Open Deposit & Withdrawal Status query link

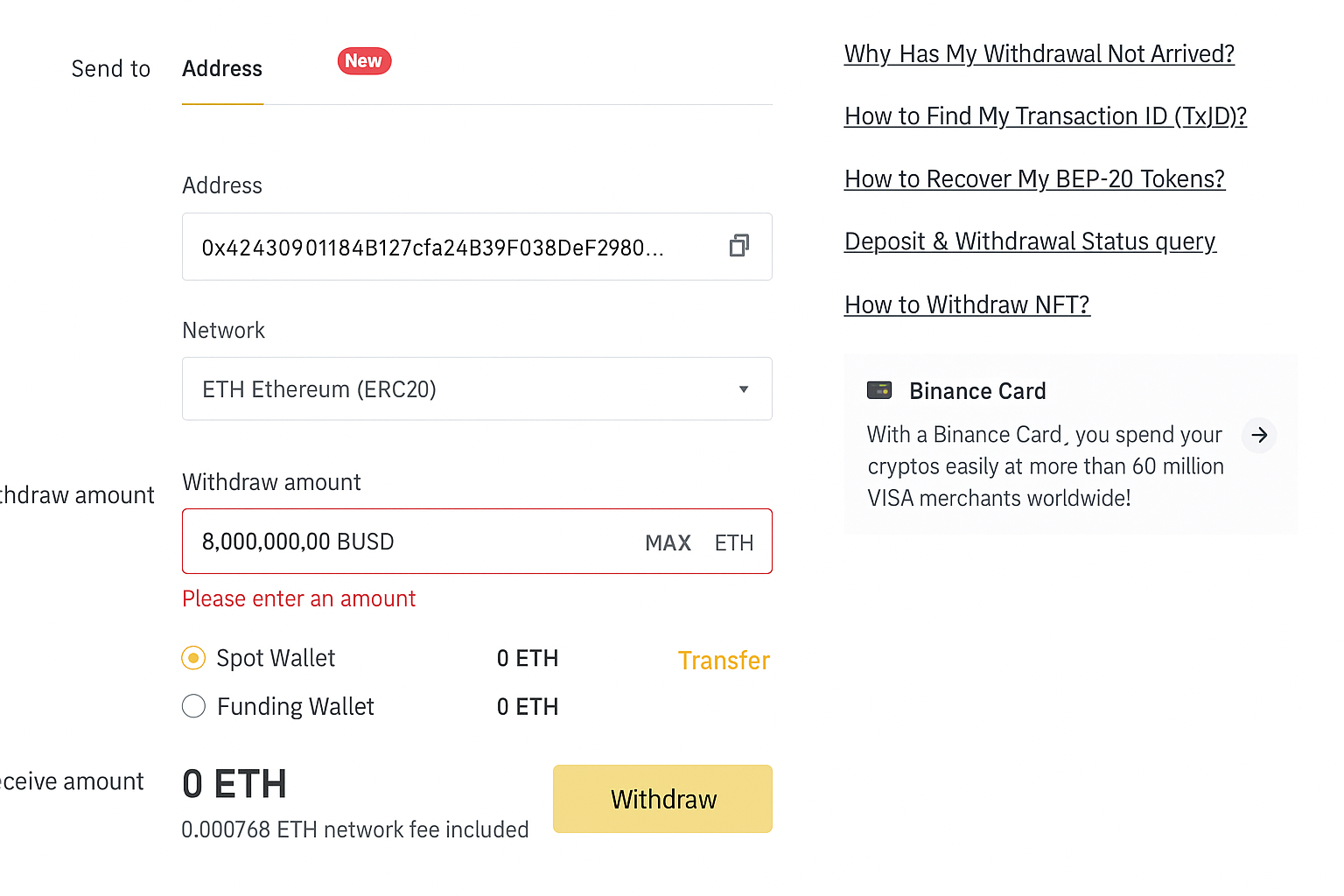pos(1030,241)
